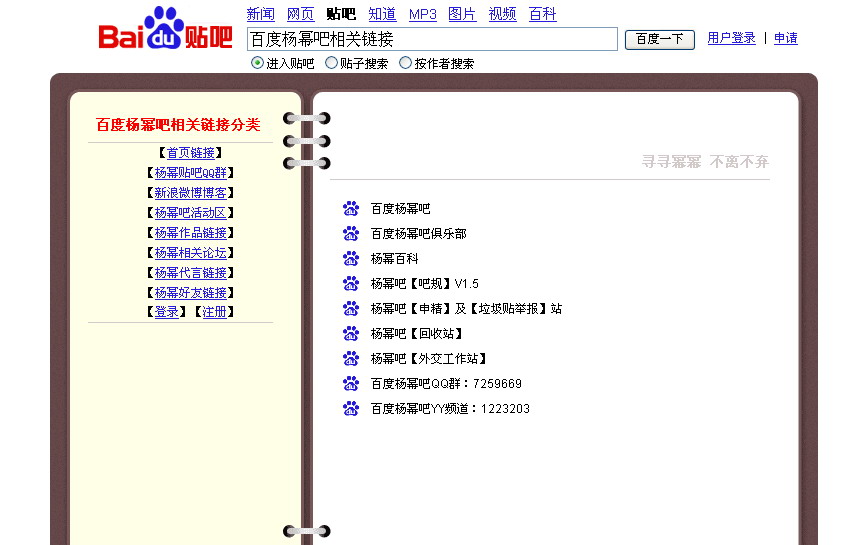Open the 网页 top navigation link
This screenshot has width=864, height=545.
300,14
